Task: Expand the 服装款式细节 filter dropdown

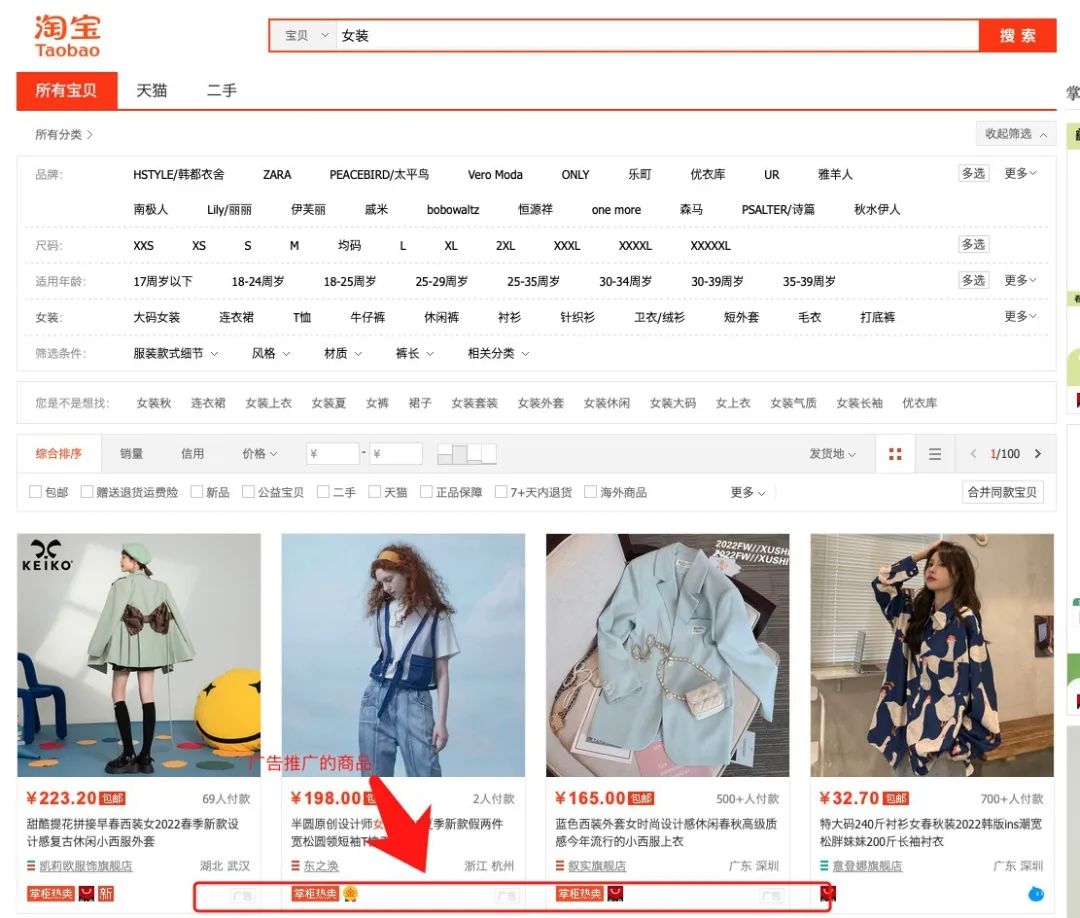Action: (176, 353)
